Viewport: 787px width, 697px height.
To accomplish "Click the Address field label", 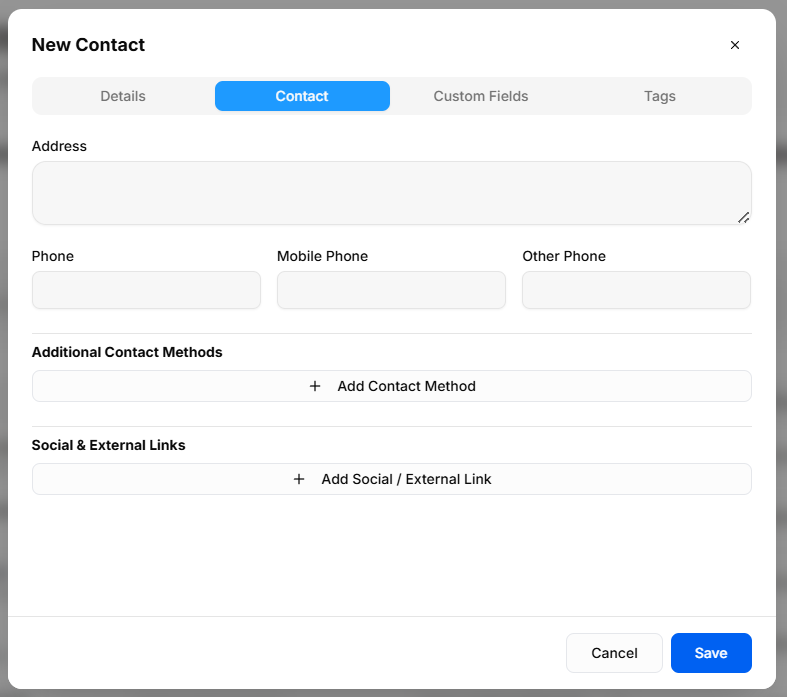I will click(x=59, y=146).
